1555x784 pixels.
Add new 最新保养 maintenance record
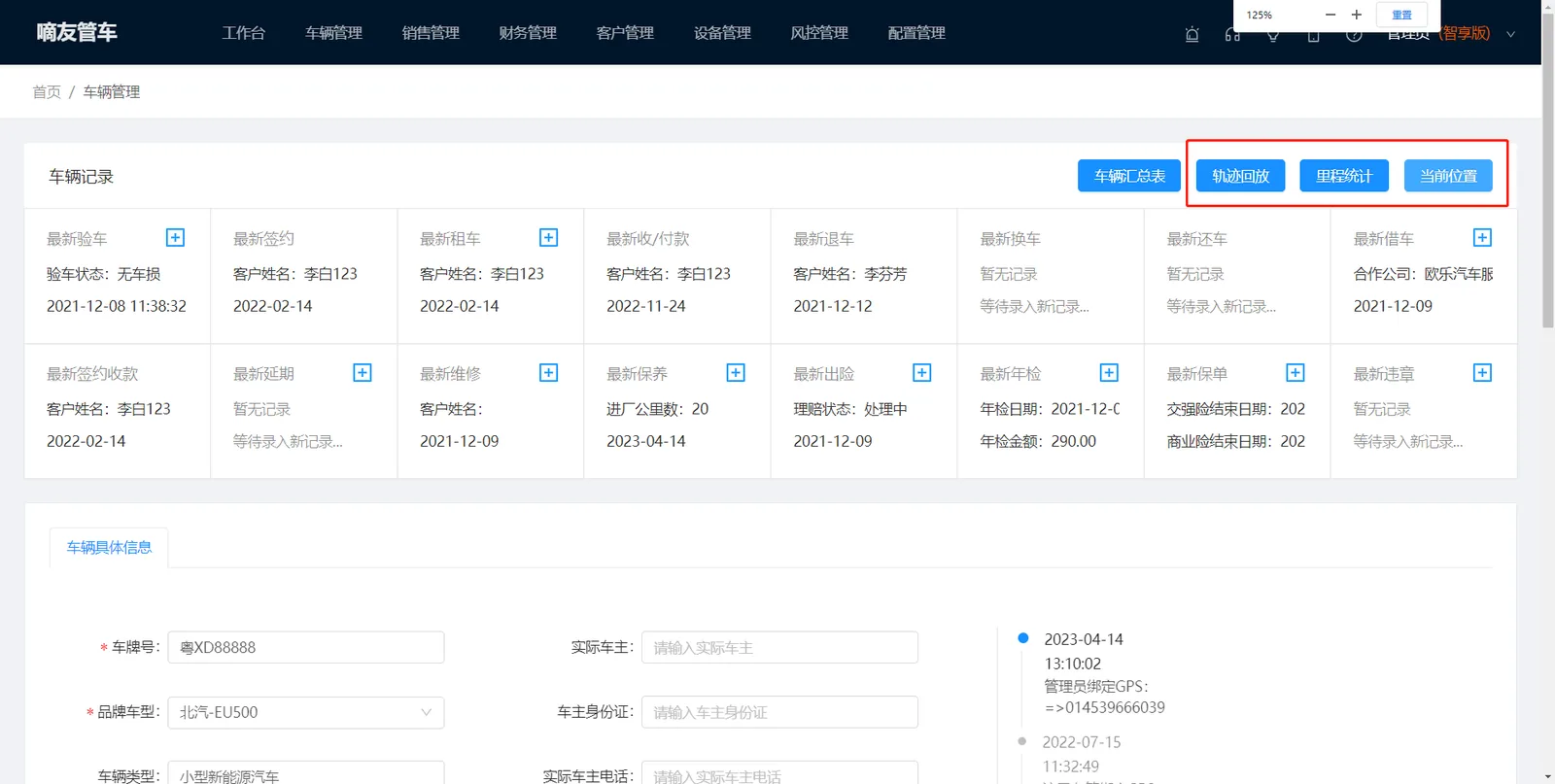[736, 373]
